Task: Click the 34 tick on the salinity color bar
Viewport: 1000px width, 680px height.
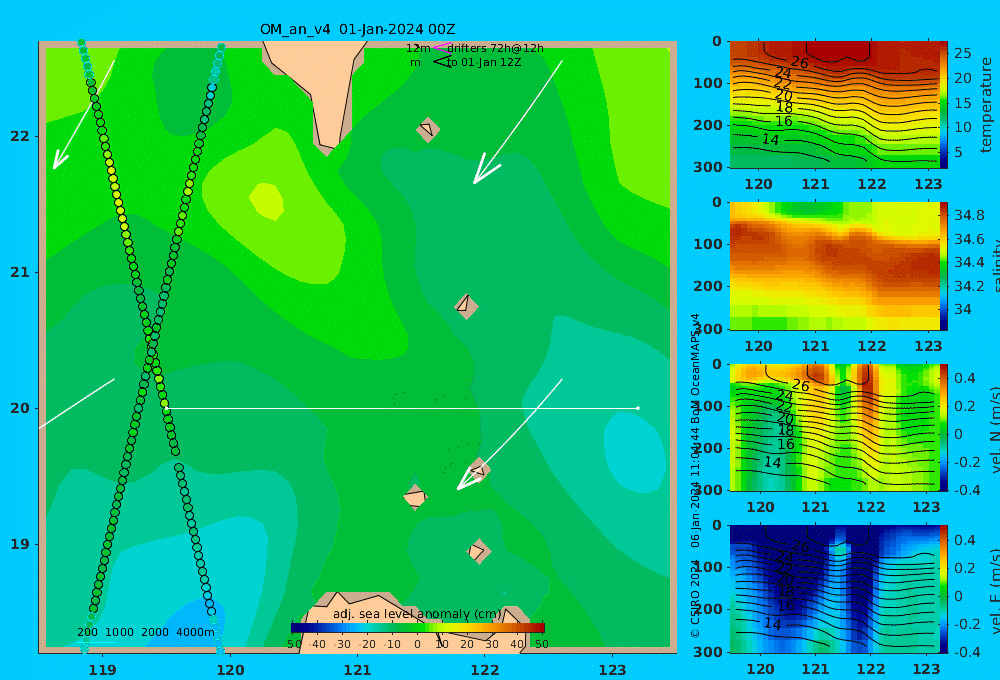Action: click(962, 309)
